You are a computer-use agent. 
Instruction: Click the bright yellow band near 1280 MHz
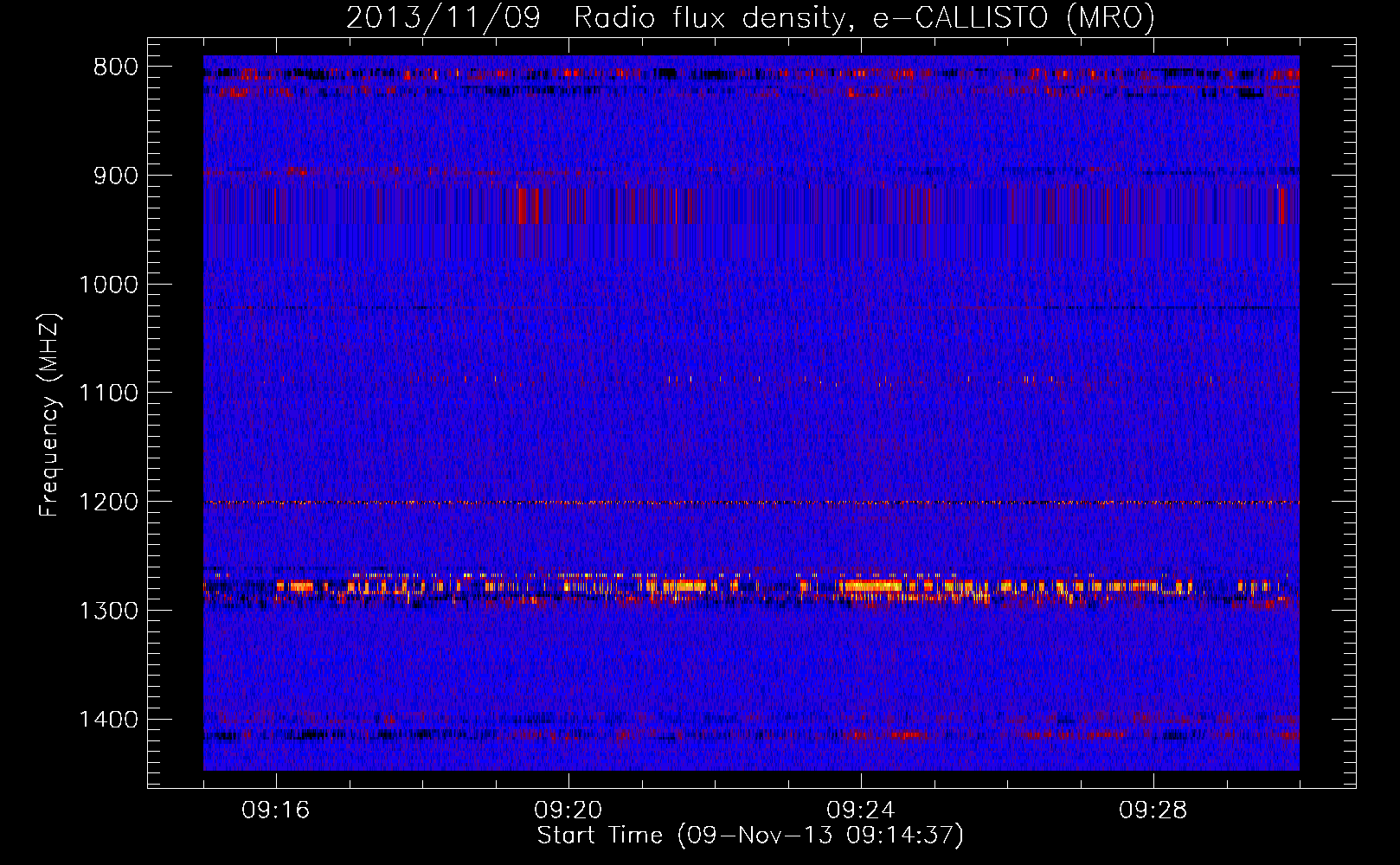pyautogui.click(x=751, y=587)
